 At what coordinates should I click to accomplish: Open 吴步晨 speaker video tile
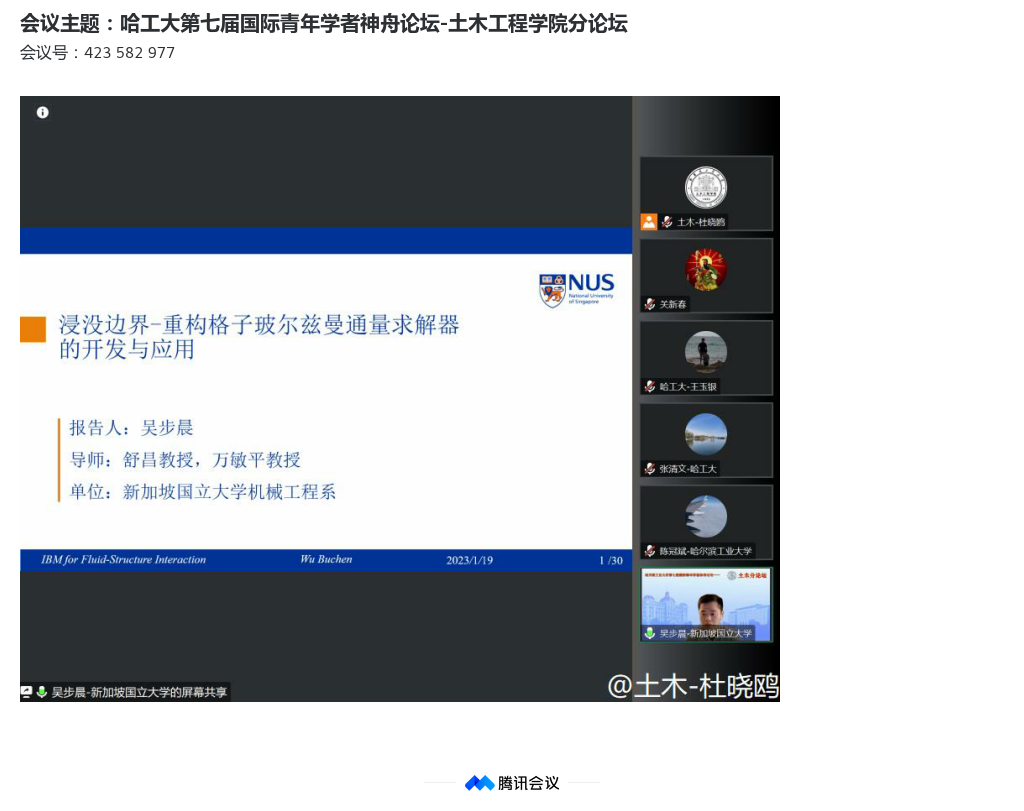pyautogui.click(x=706, y=600)
